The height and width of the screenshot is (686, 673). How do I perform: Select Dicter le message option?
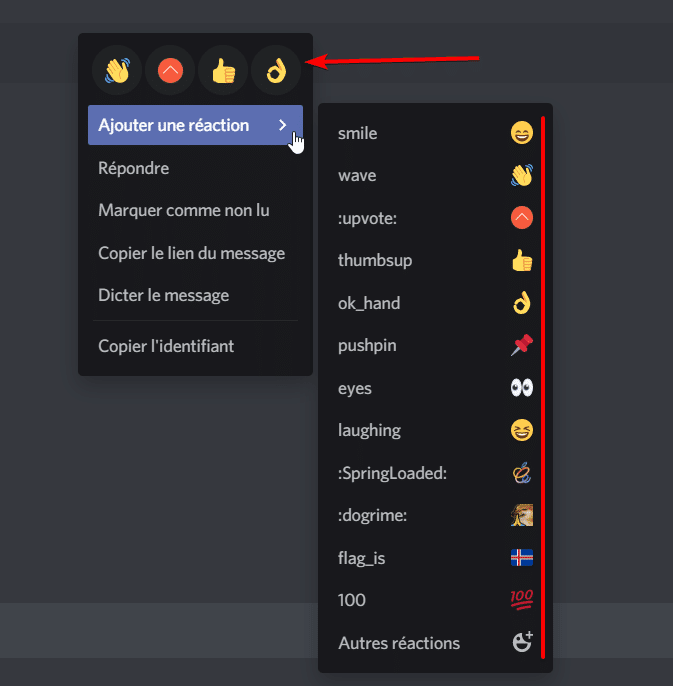163,295
